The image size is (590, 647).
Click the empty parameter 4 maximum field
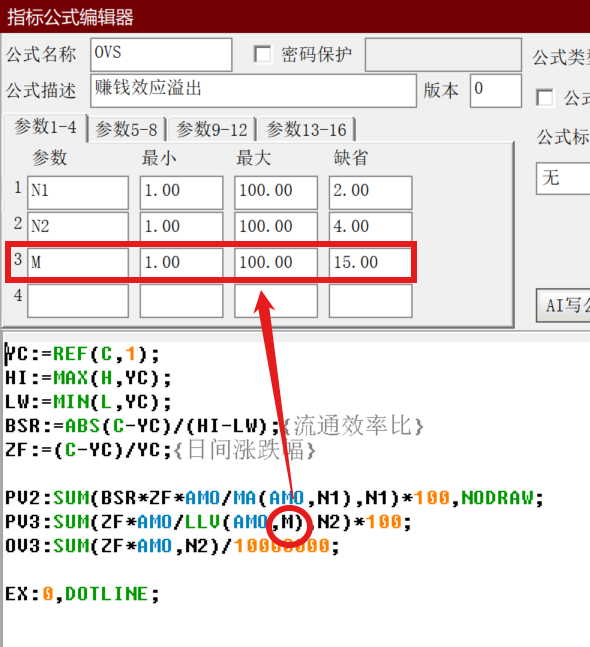(276, 301)
